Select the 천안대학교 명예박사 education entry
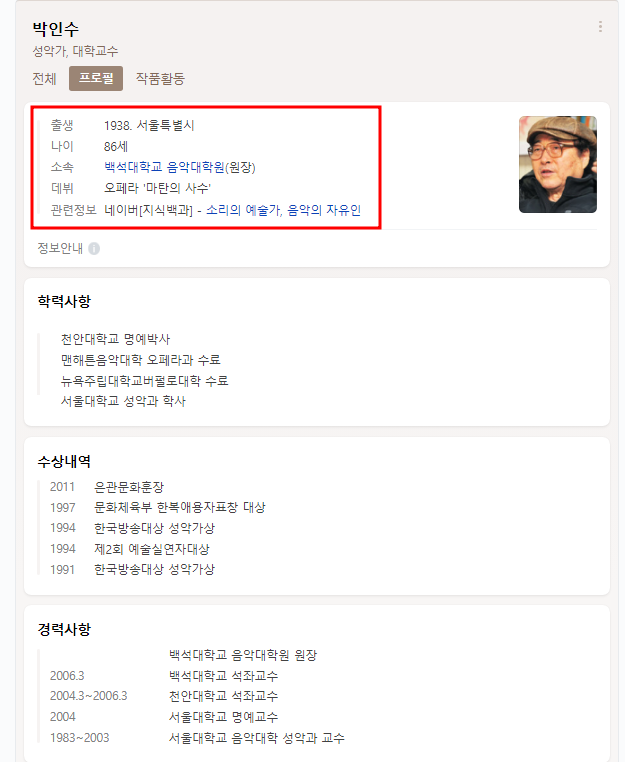 click(115, 339)
